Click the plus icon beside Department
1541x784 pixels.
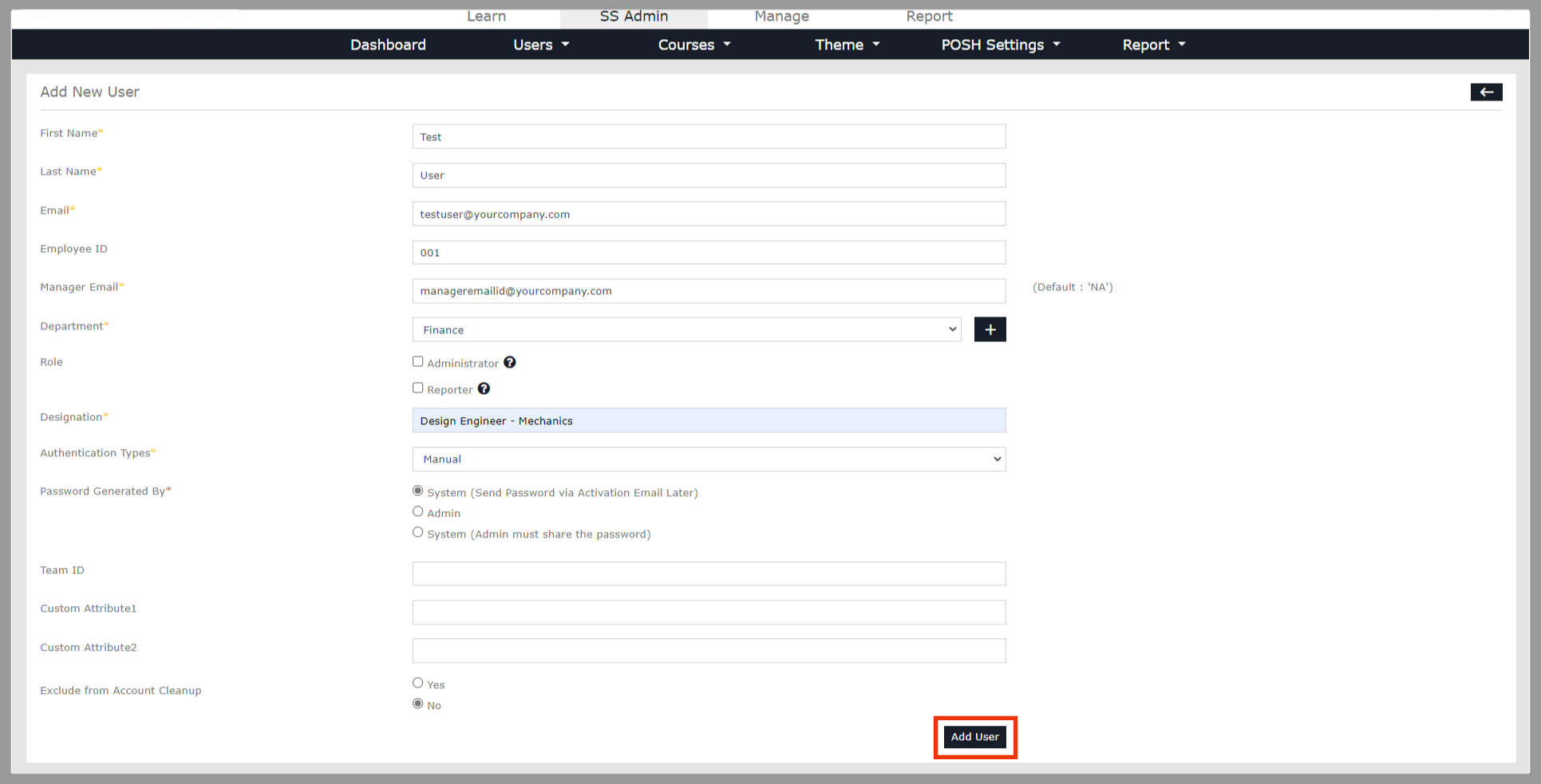(990, 329)
